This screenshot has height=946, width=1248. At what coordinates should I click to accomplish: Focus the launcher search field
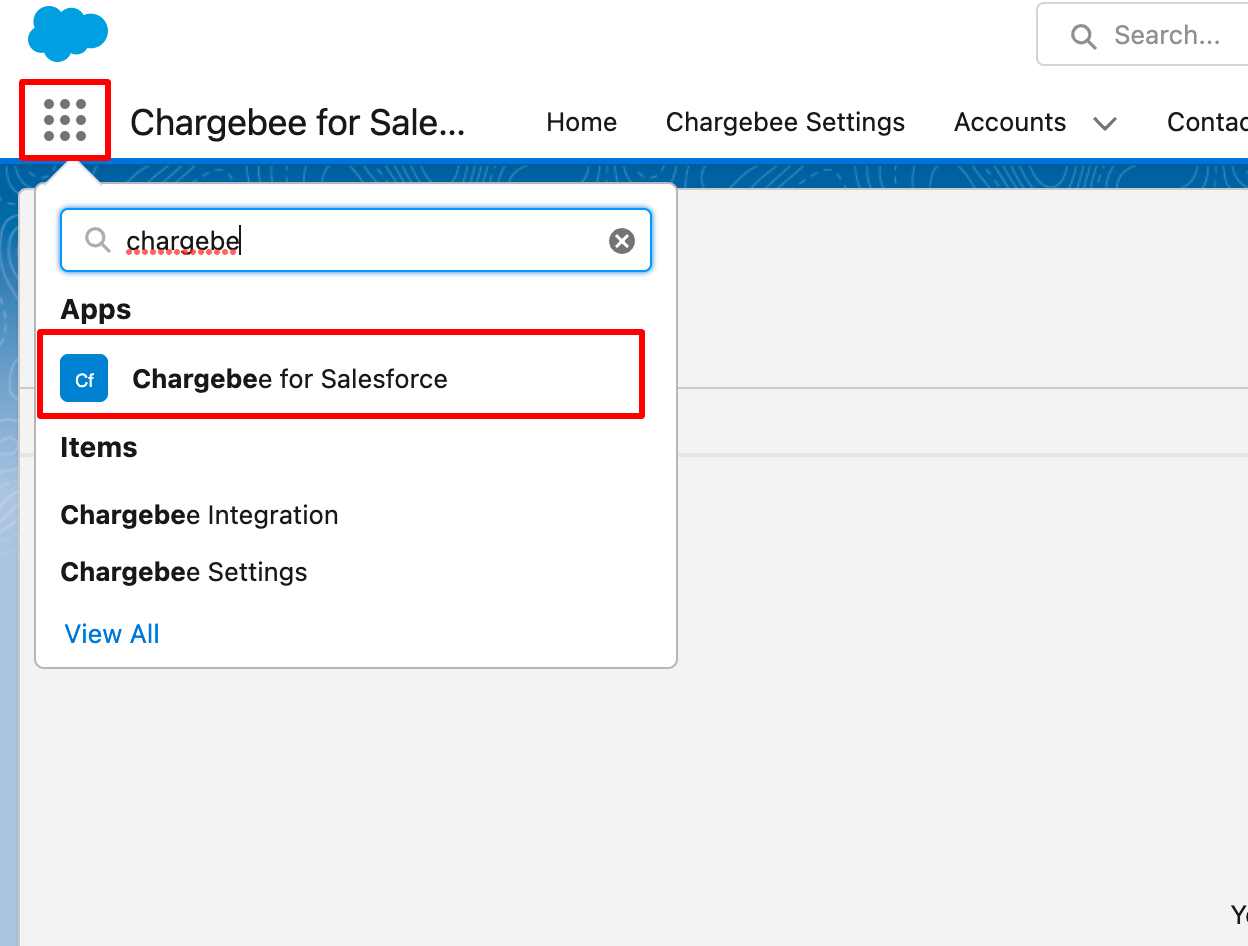pos(356,240)
